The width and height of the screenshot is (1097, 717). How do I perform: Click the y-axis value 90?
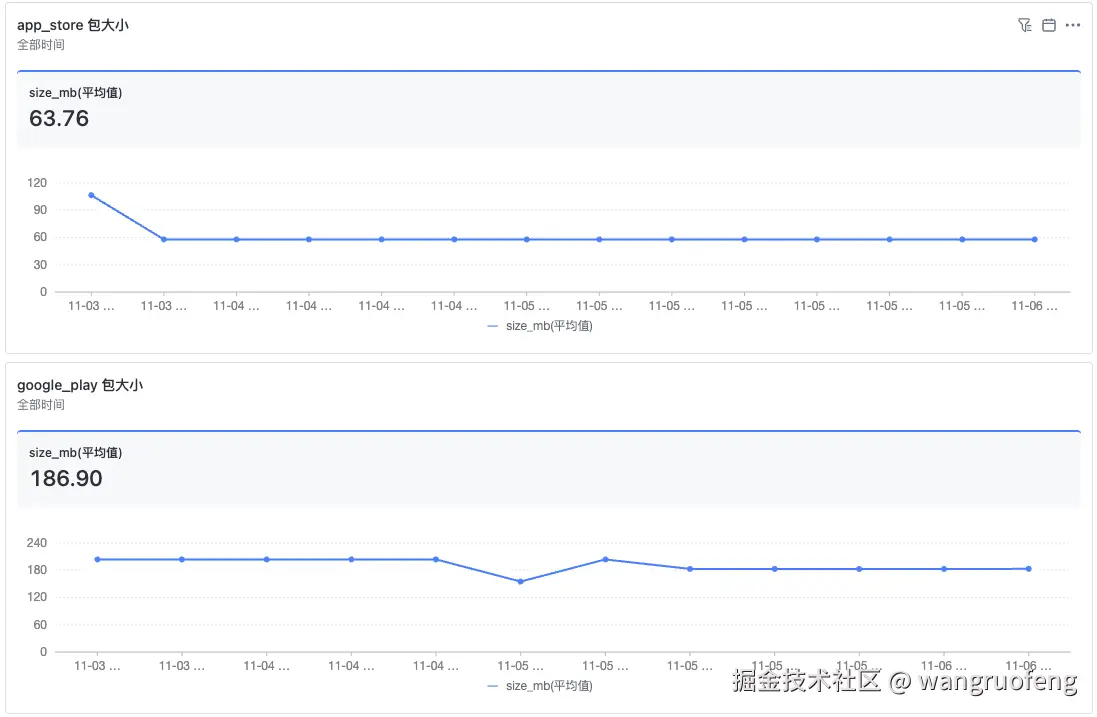pos(40,210)
